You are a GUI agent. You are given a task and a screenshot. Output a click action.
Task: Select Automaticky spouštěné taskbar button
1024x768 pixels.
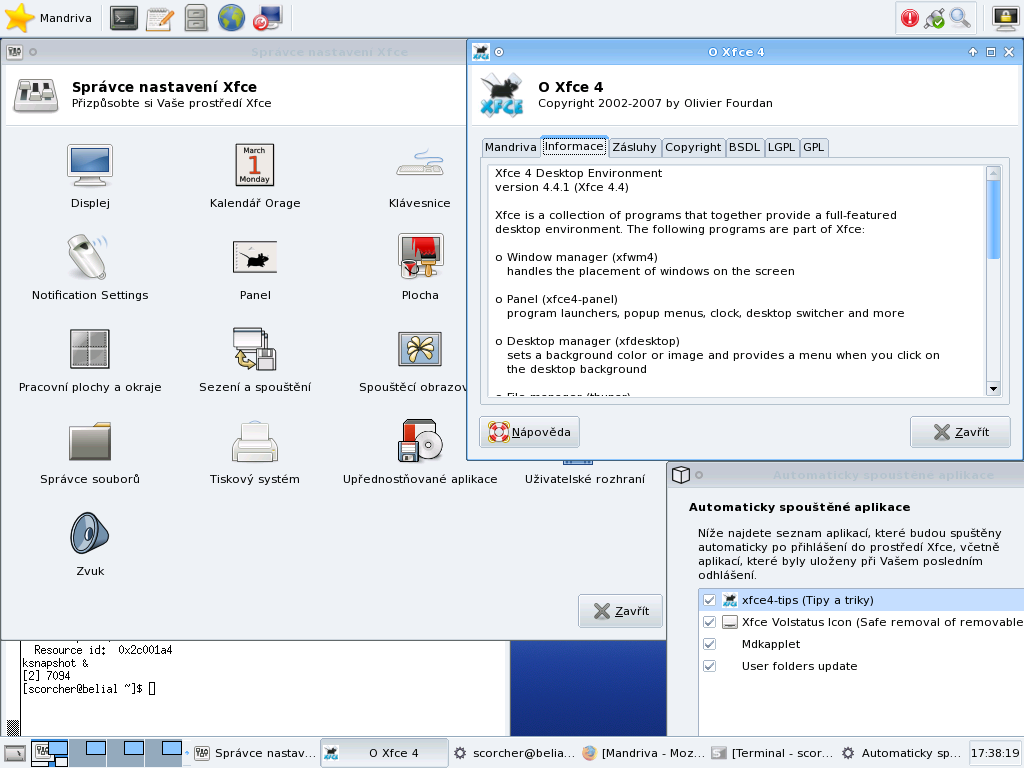click(902, 753)
